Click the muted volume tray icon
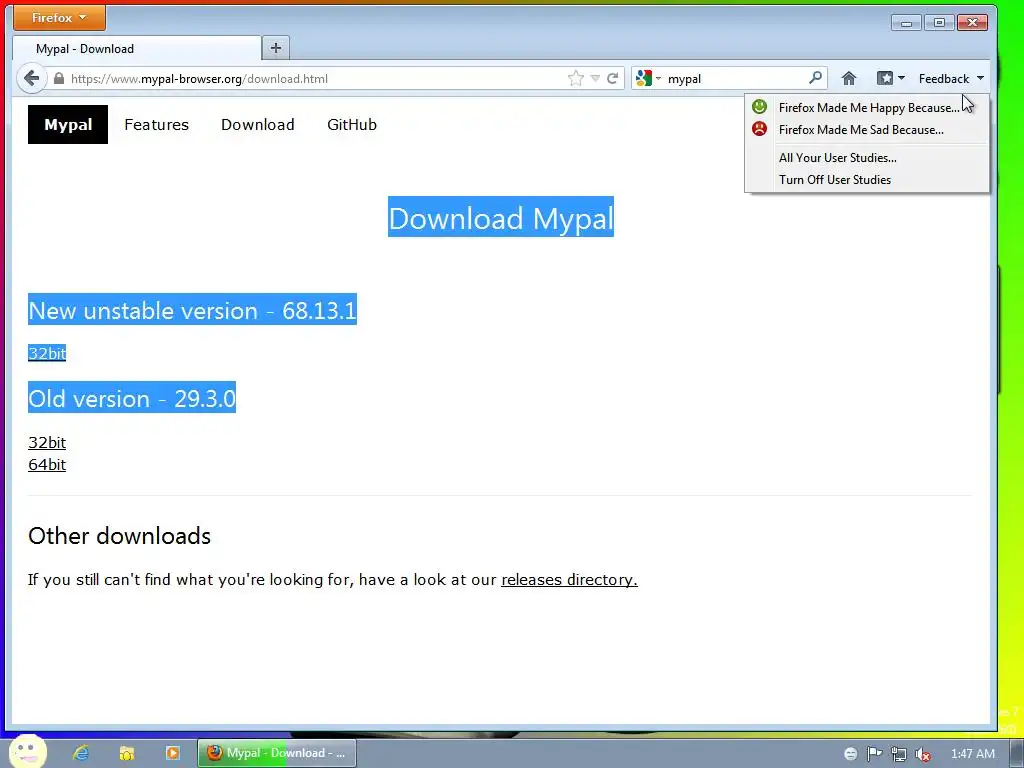Image resolution: width=1024 pixels, height=768 pixels. tap(923, 754)
